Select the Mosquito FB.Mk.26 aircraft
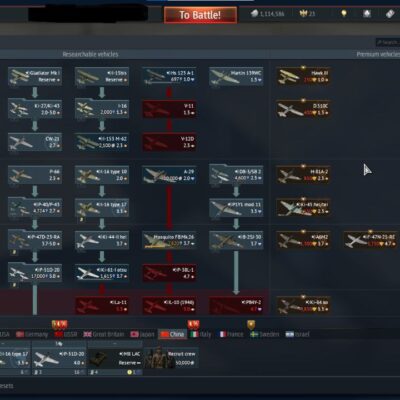Image resolution: width=400 pixels, height=400 pixels. [x=169, y=240]
